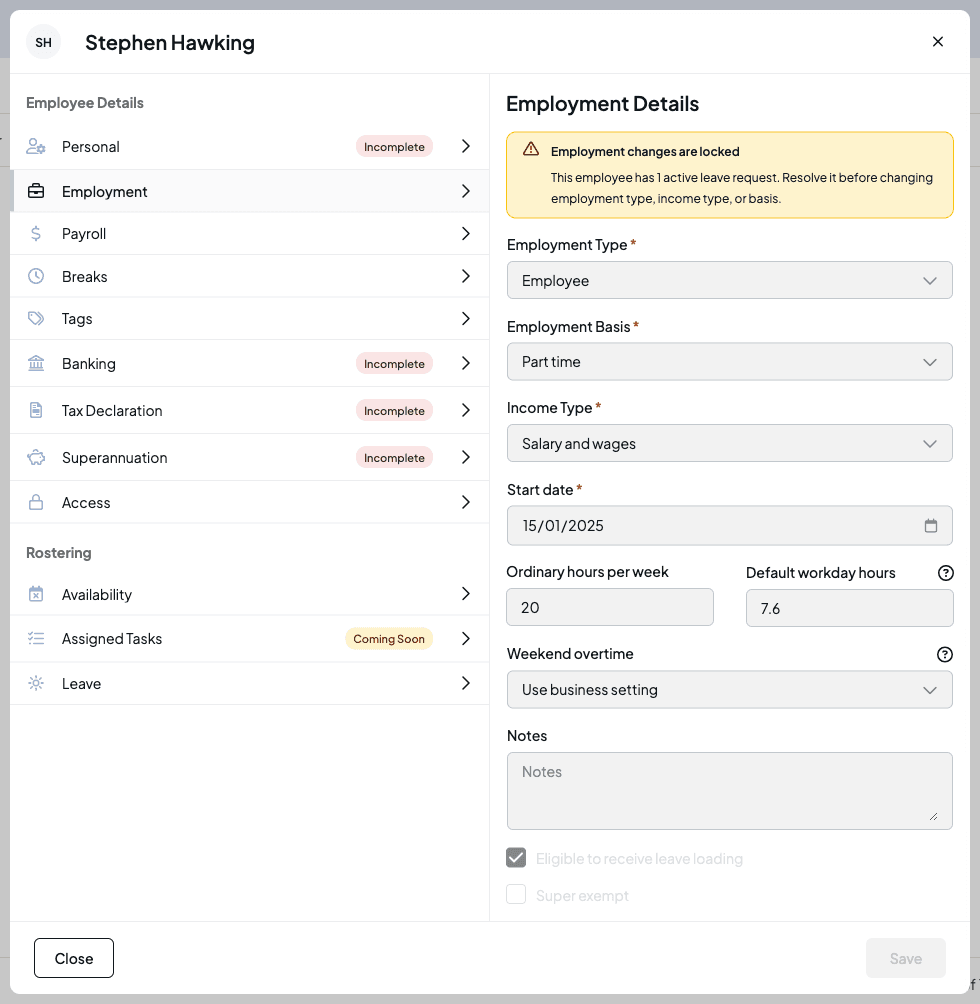Open the Tags section
980x1004 pixels.
click(250, 318)
